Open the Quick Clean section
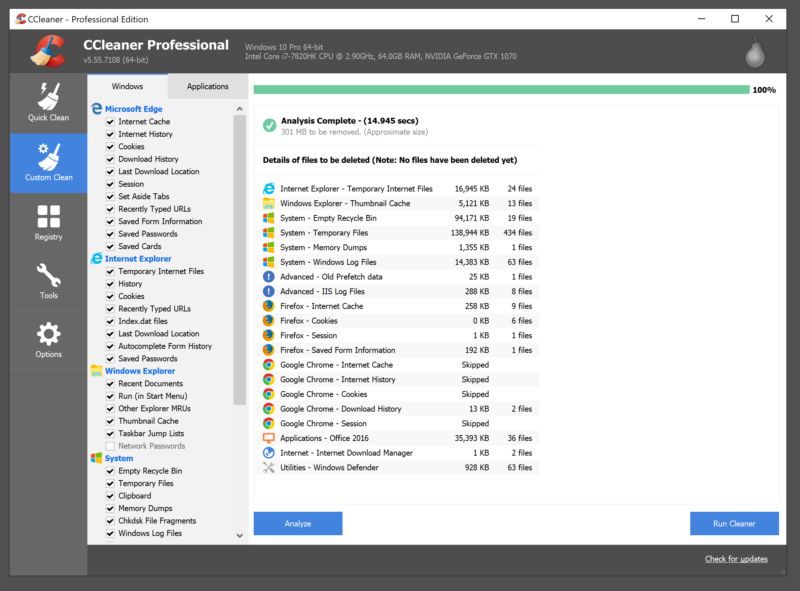 pos(48,103)
